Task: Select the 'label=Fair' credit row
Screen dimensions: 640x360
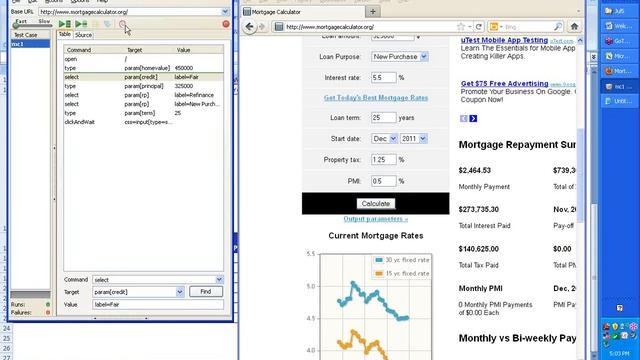Action: click(x=143, y=77)
